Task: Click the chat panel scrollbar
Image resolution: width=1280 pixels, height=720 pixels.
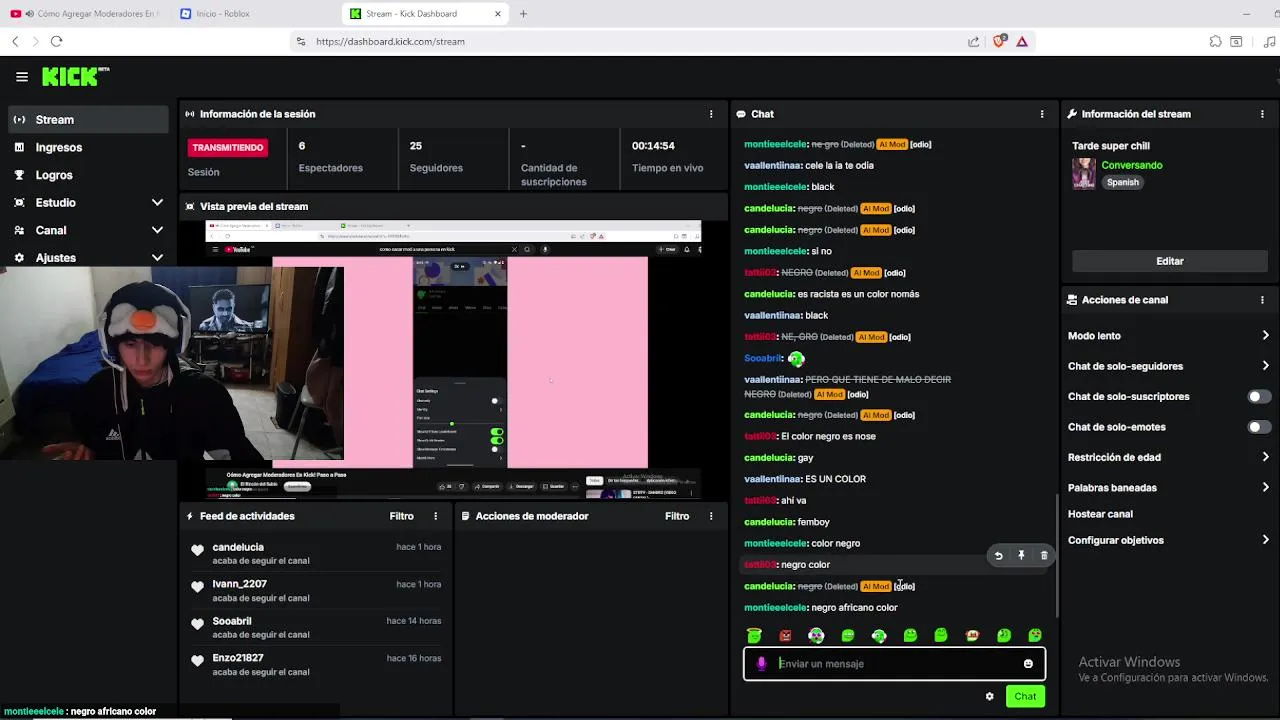Action: tap(1057, 555)
